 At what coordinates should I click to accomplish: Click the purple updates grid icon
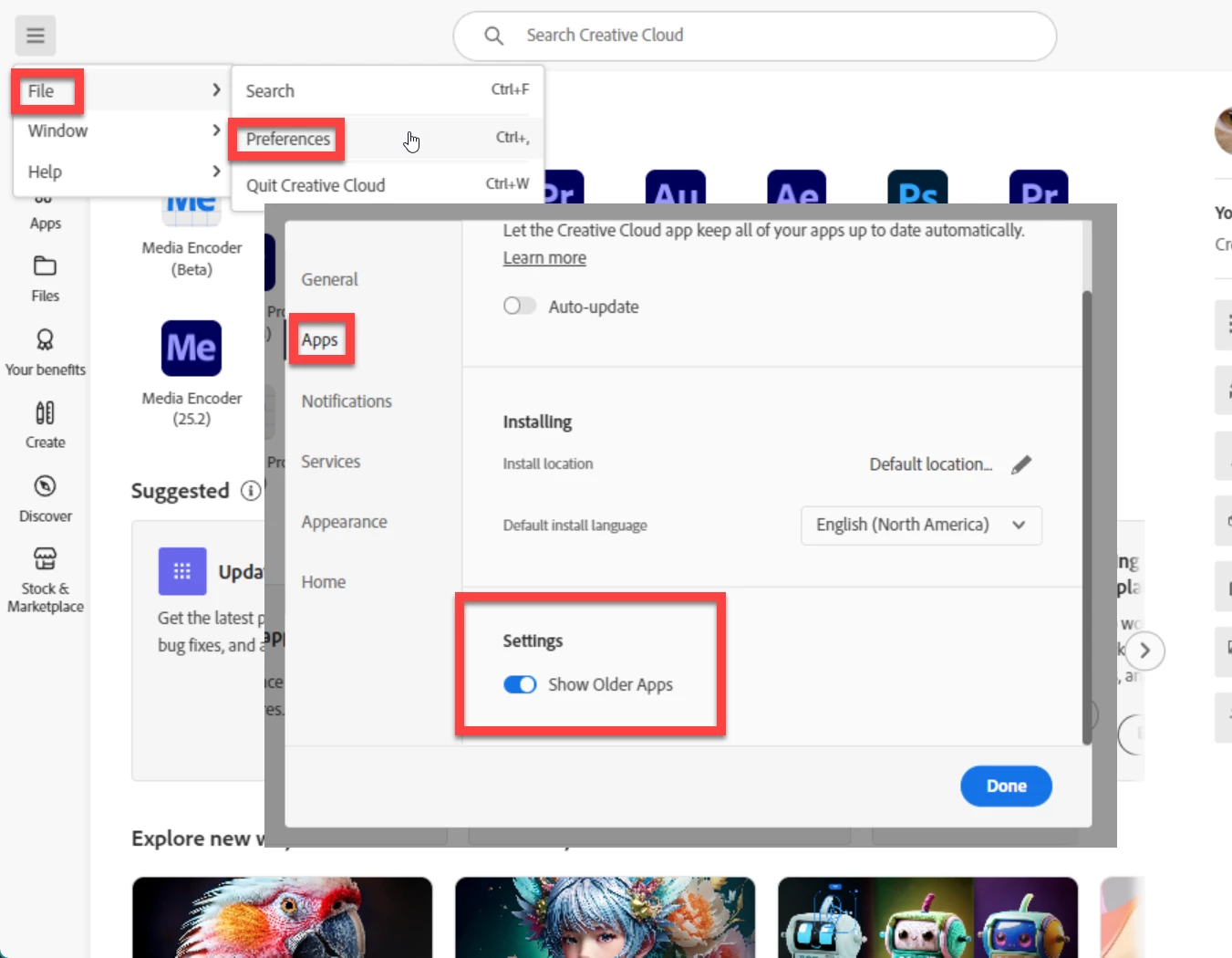click(182, 571)
